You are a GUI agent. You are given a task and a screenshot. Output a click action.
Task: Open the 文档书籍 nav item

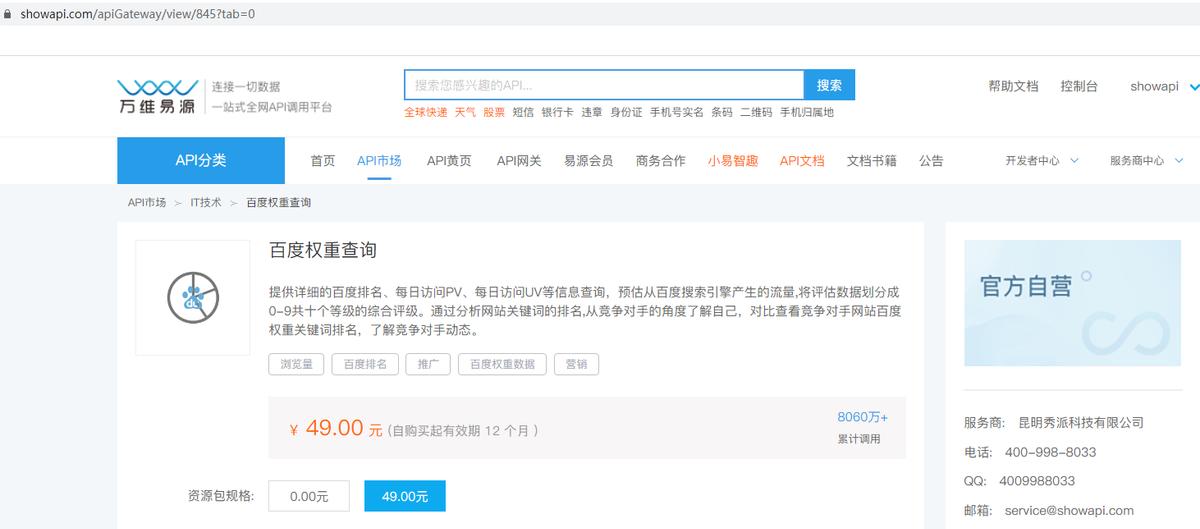pyautogui.click(x=872, y=161)
